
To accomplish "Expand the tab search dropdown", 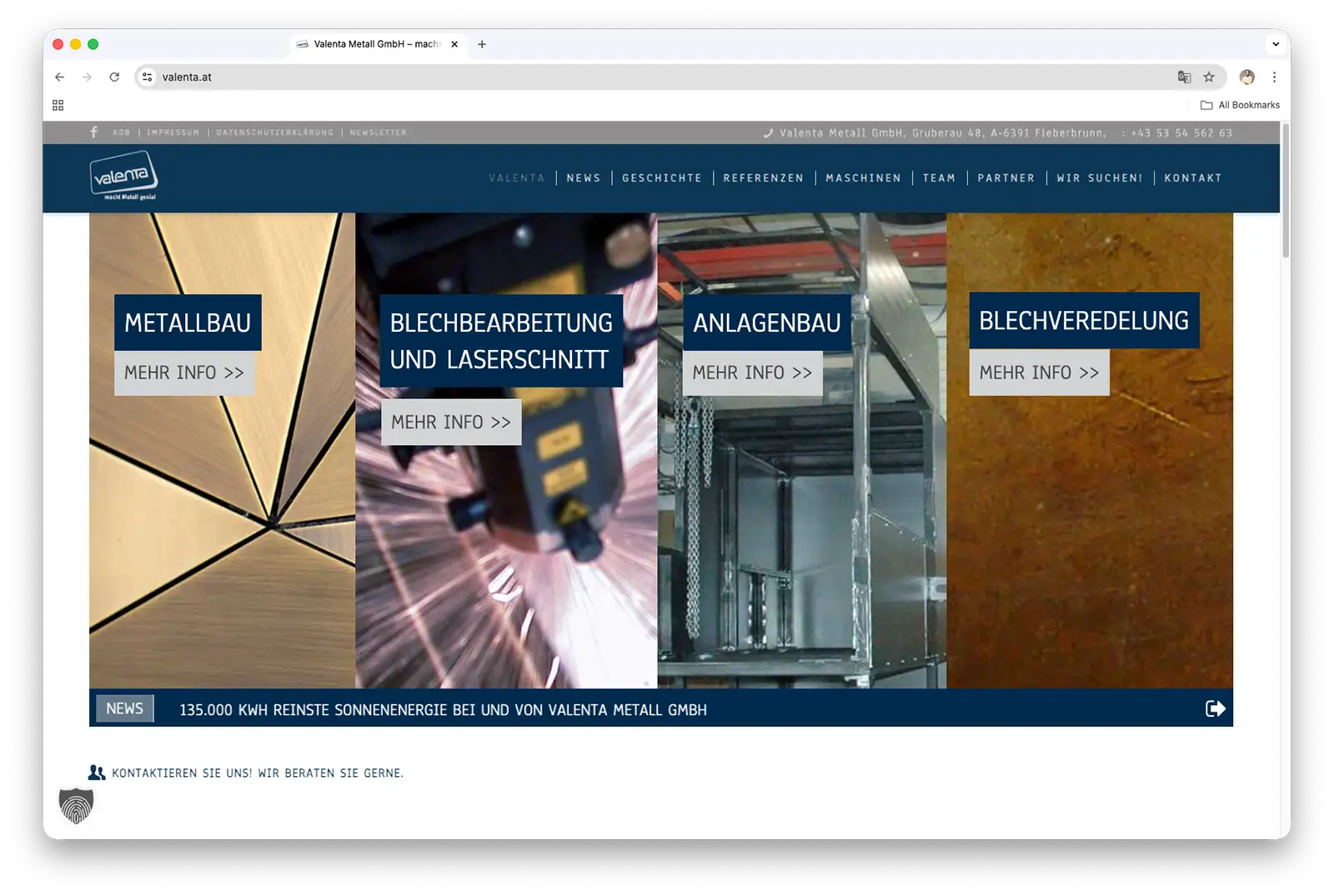I will coord(1275,44).
